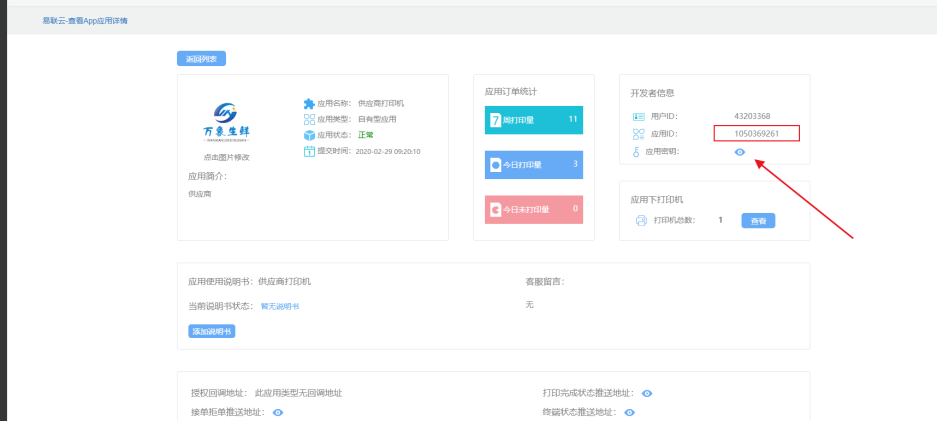The width and height of the screenshot is (937, 421).
Task: Click the 应用订单统计 heading
Action: pos(511,92)
